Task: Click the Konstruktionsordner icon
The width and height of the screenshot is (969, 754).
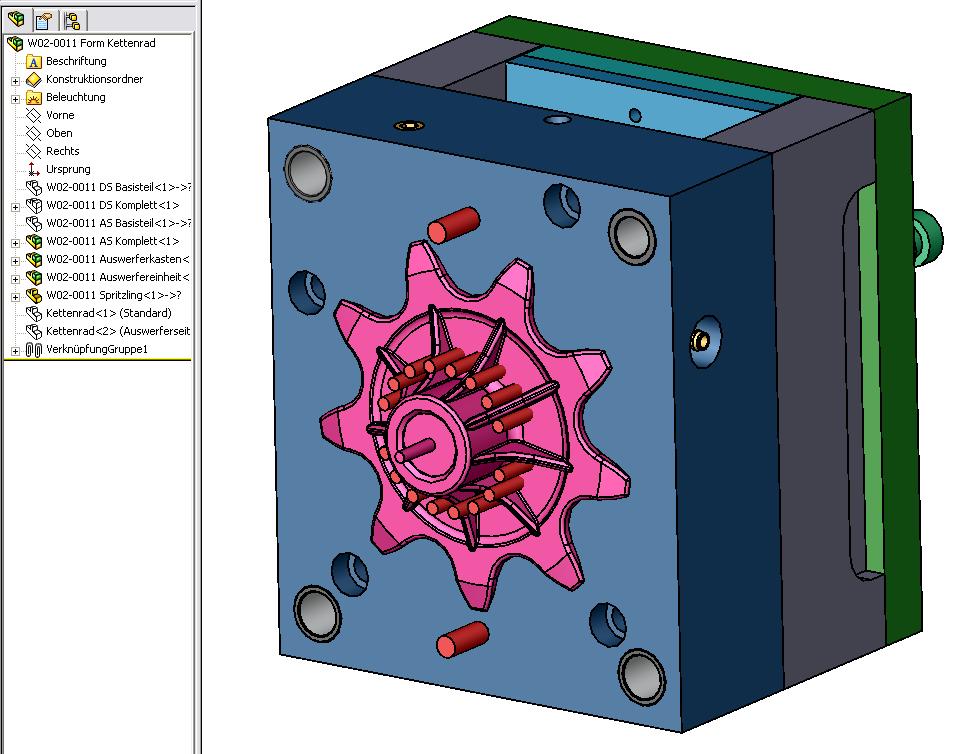Action: [x=34, y=79]
